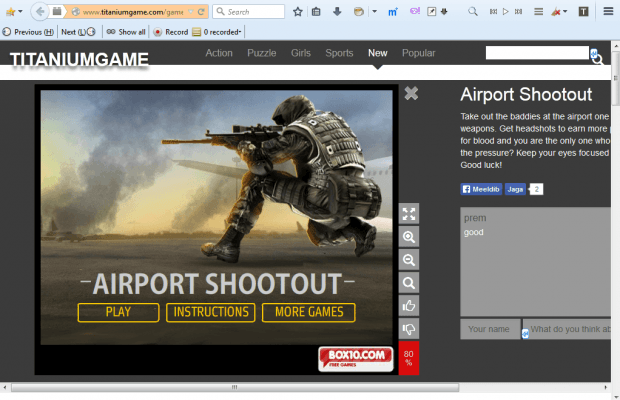Viewport: 620px width, 400px height.
Task: Give the game a thumbs down
Action: [x=409, y=328]
